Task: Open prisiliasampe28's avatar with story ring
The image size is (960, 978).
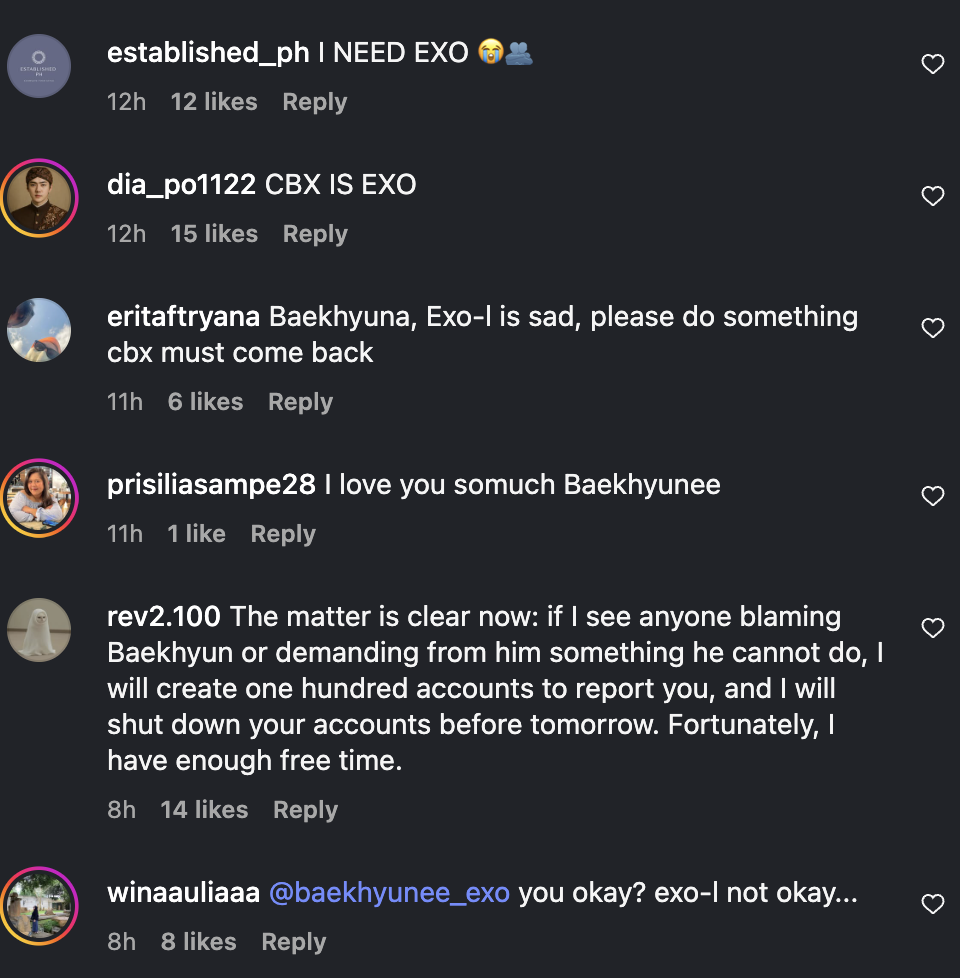Action: [39, 498]
